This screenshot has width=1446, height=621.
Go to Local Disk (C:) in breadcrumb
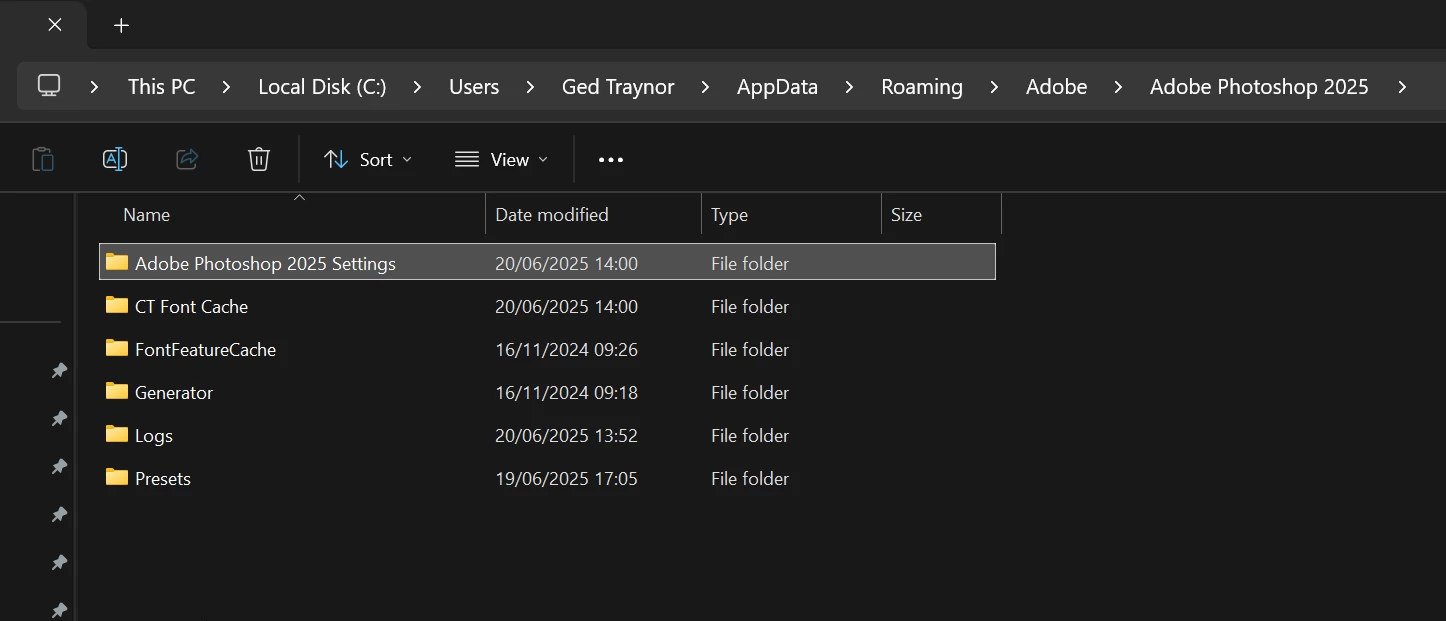(x=322, y=87)
